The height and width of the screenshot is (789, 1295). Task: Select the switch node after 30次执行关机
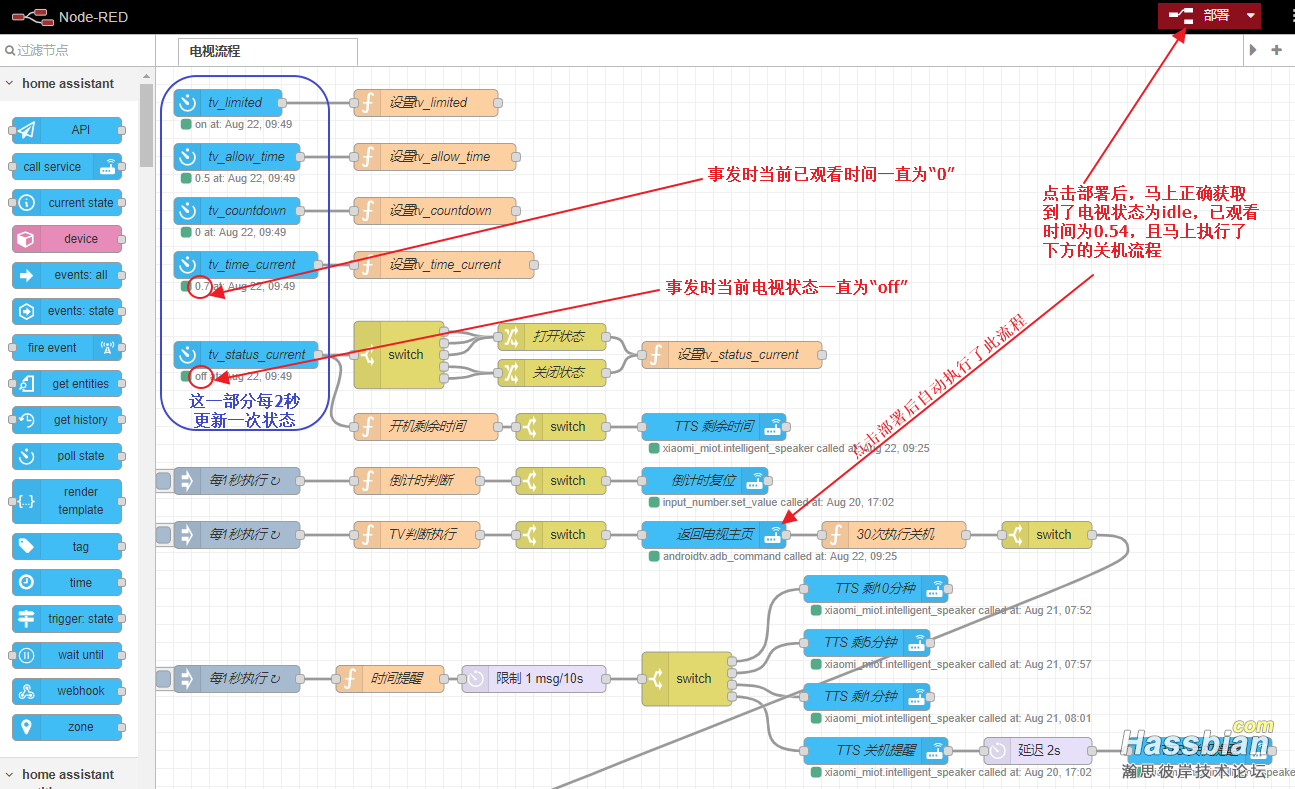coord(1047,534)
